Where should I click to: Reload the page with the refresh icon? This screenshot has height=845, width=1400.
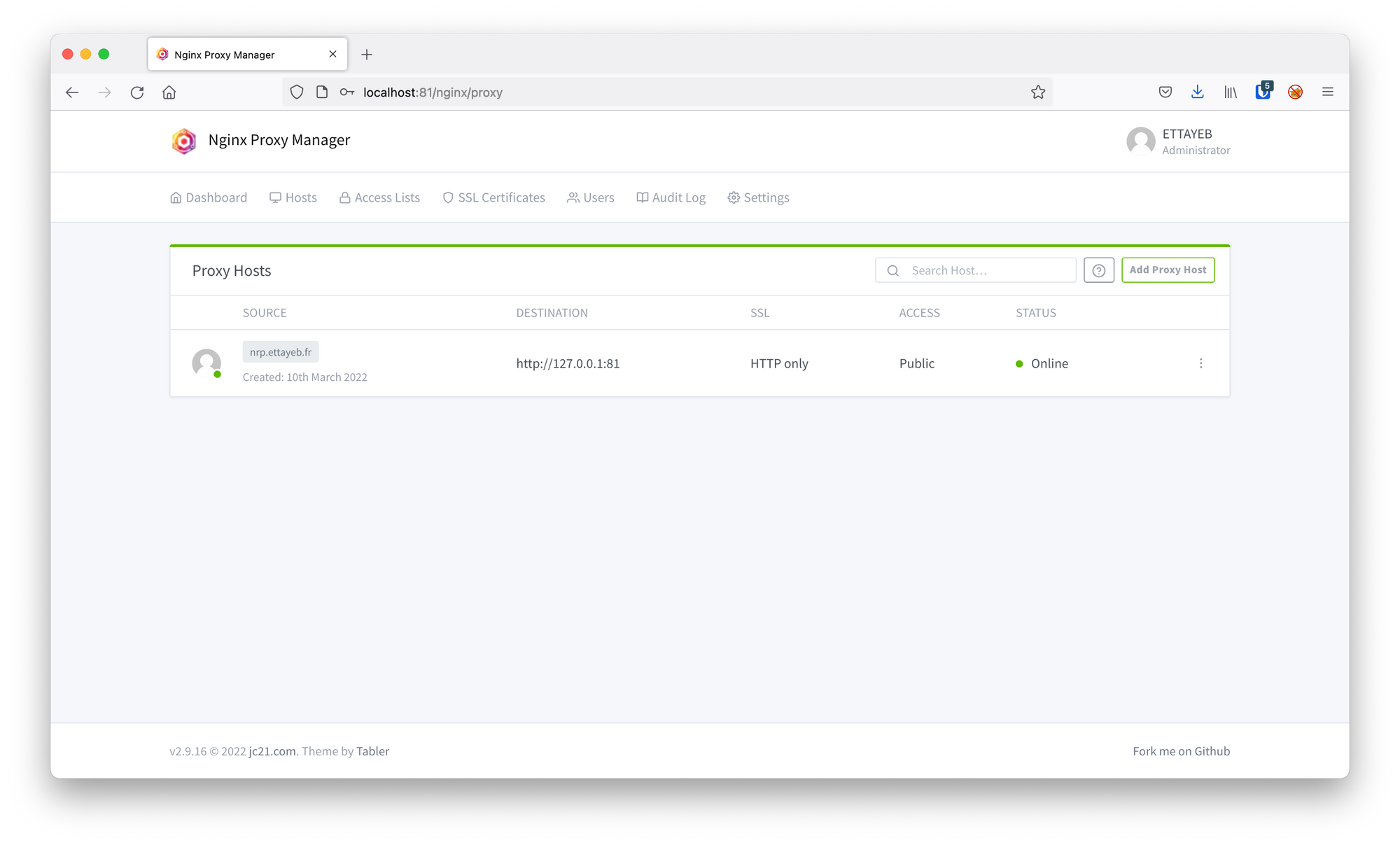[x=137, y=92]
